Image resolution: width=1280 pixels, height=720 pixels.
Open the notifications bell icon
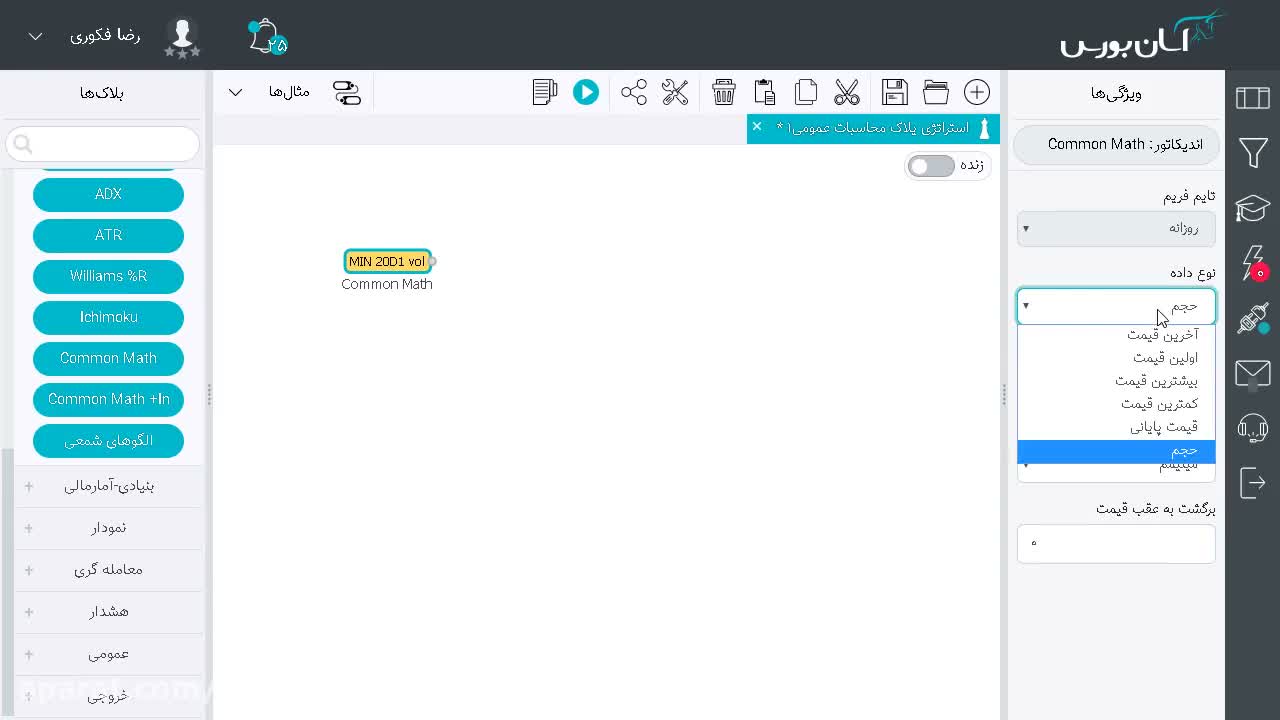[267, 37]
